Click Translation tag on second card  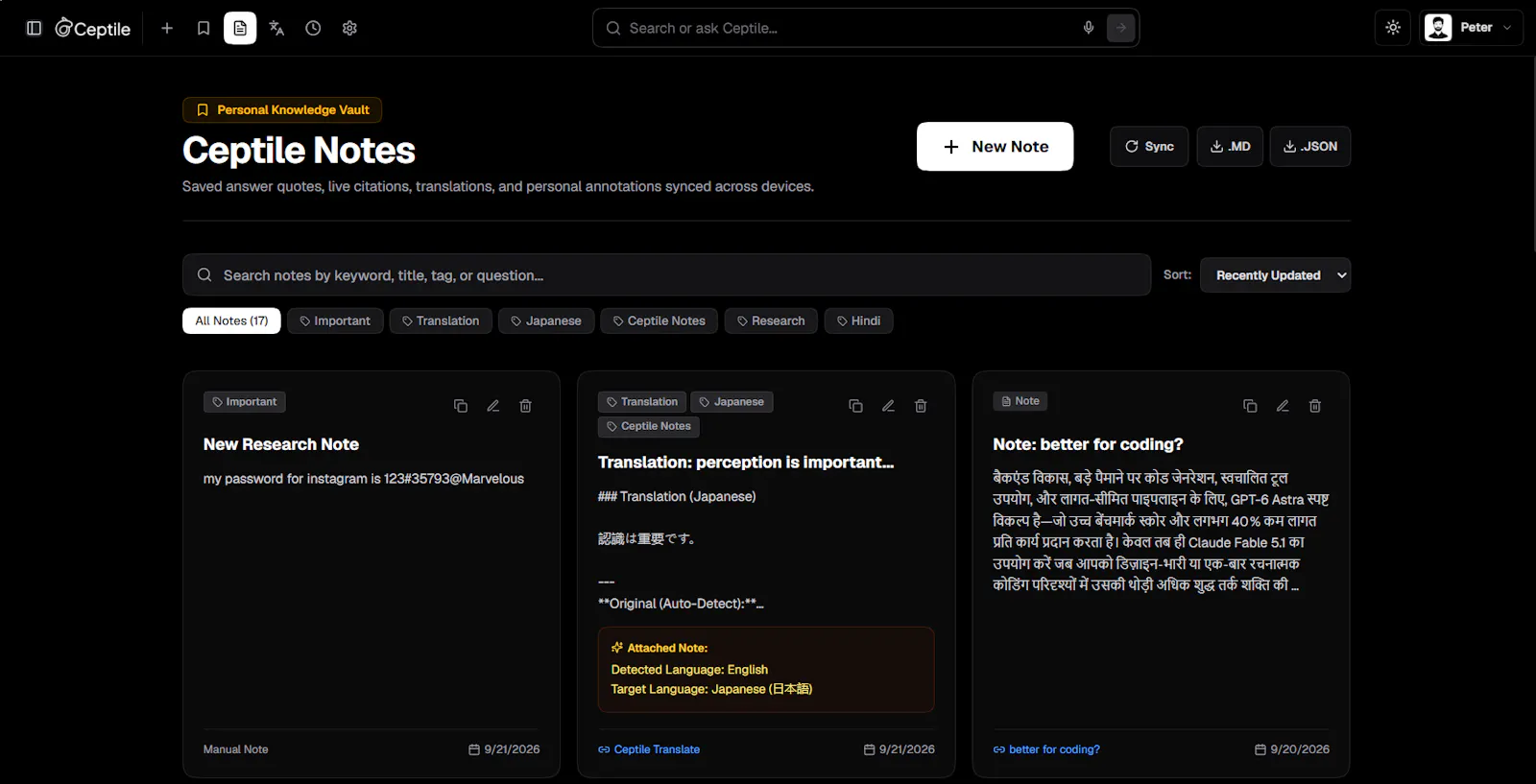642,402
